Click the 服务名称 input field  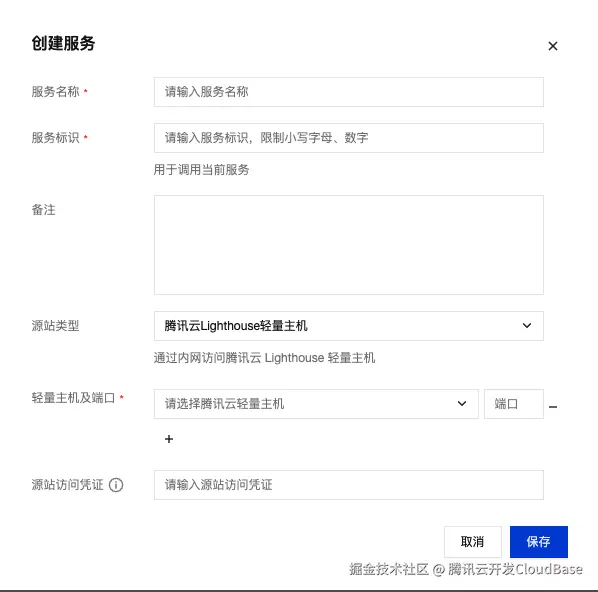click(349, 92)
